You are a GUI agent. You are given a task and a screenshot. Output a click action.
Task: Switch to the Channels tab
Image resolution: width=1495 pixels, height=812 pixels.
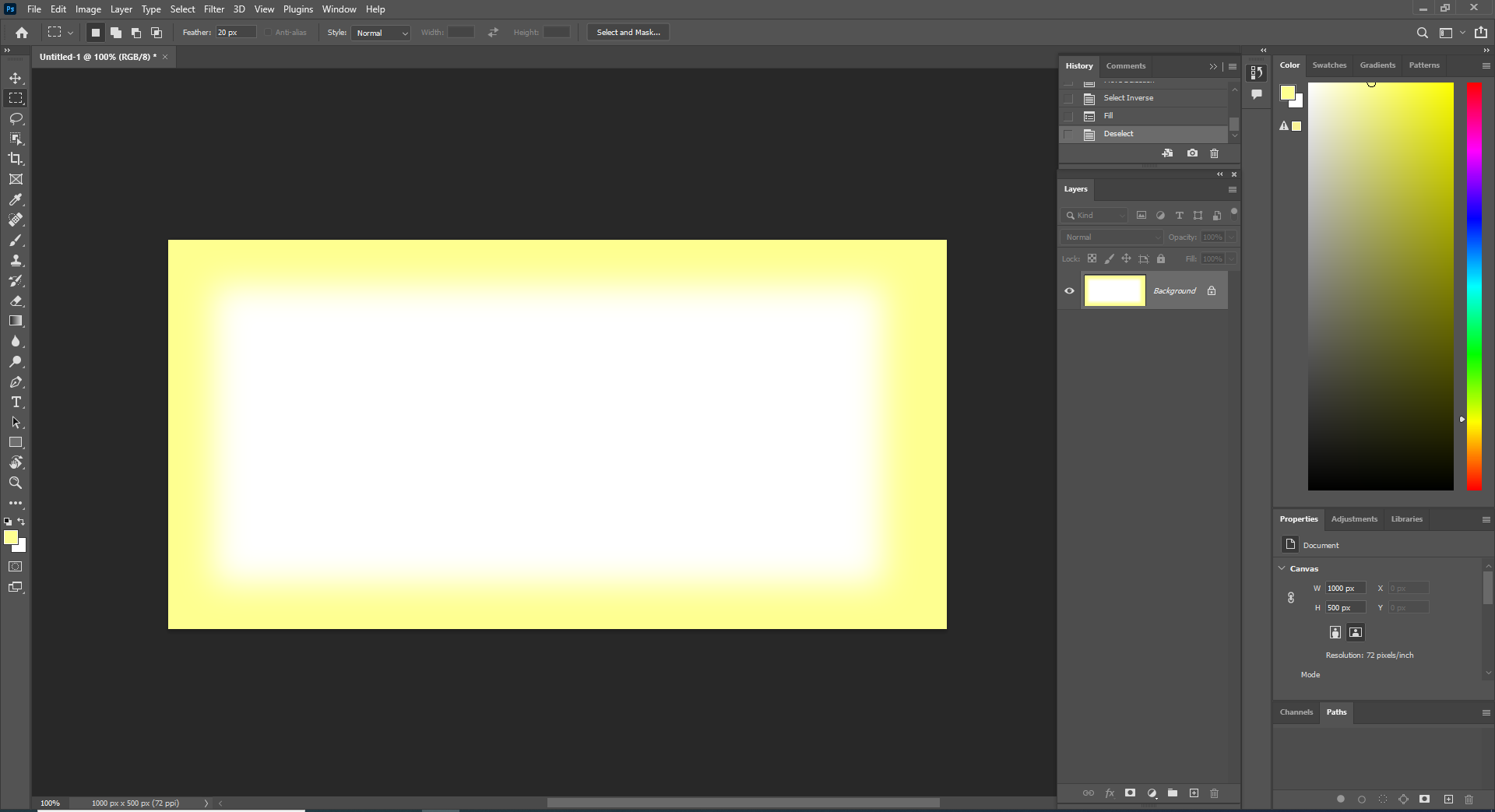pos(1296,712)
